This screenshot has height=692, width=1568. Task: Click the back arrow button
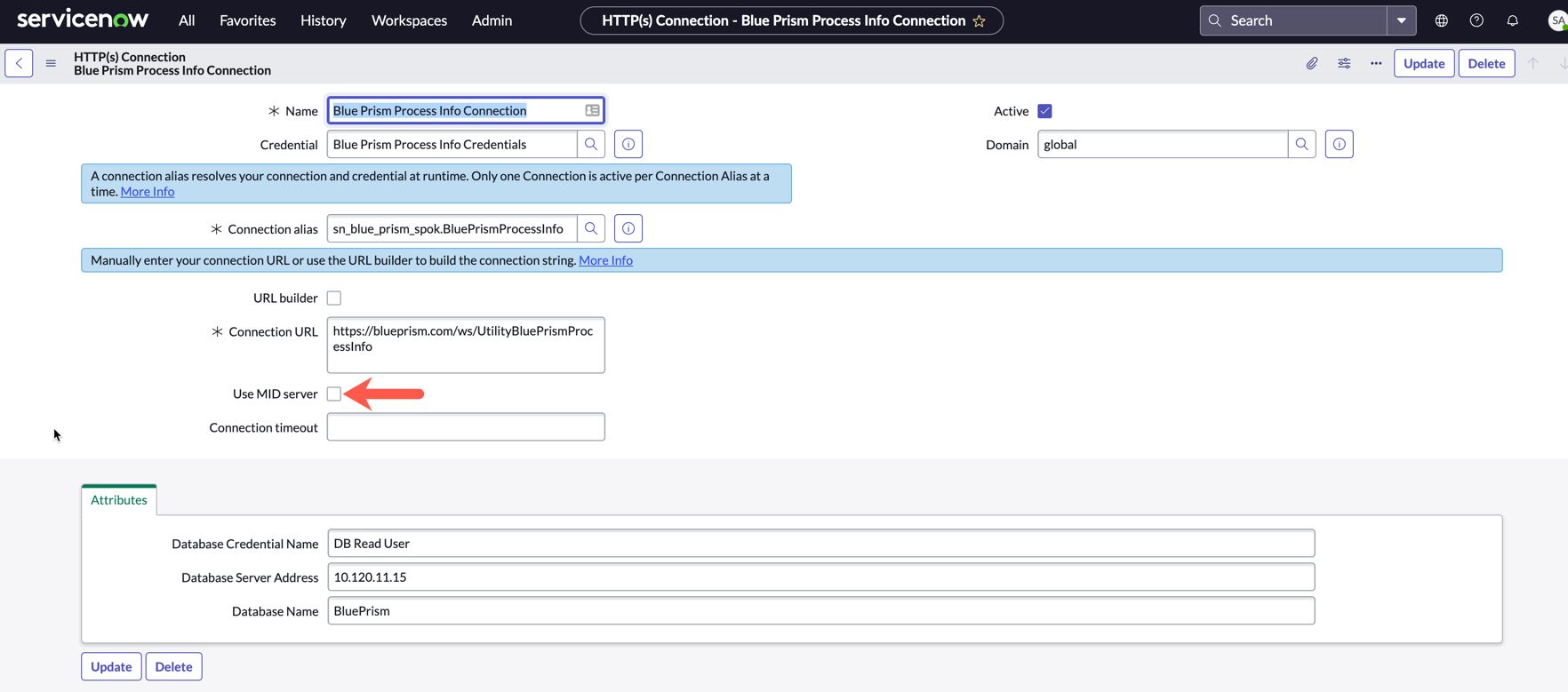[x=19, y=63]
